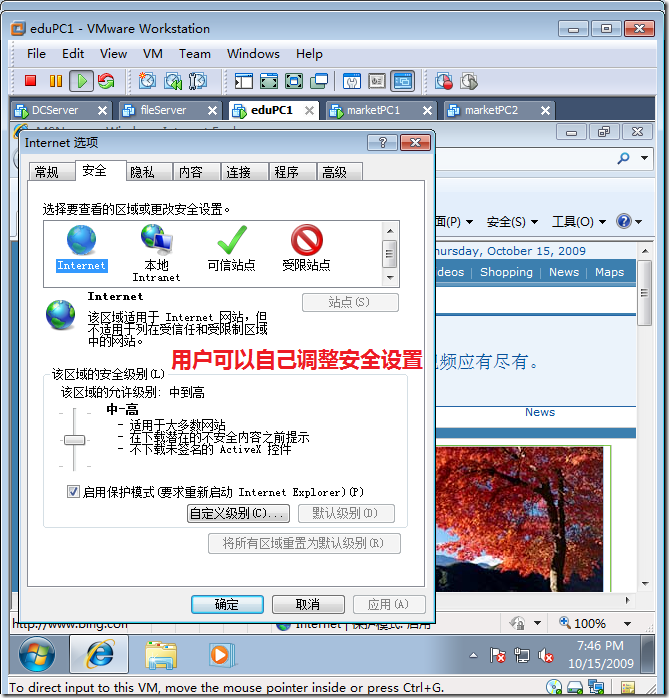Viewport: 669px width, 698px height.
Task: Click the 确定 button
Action: (x=227, y=605)
